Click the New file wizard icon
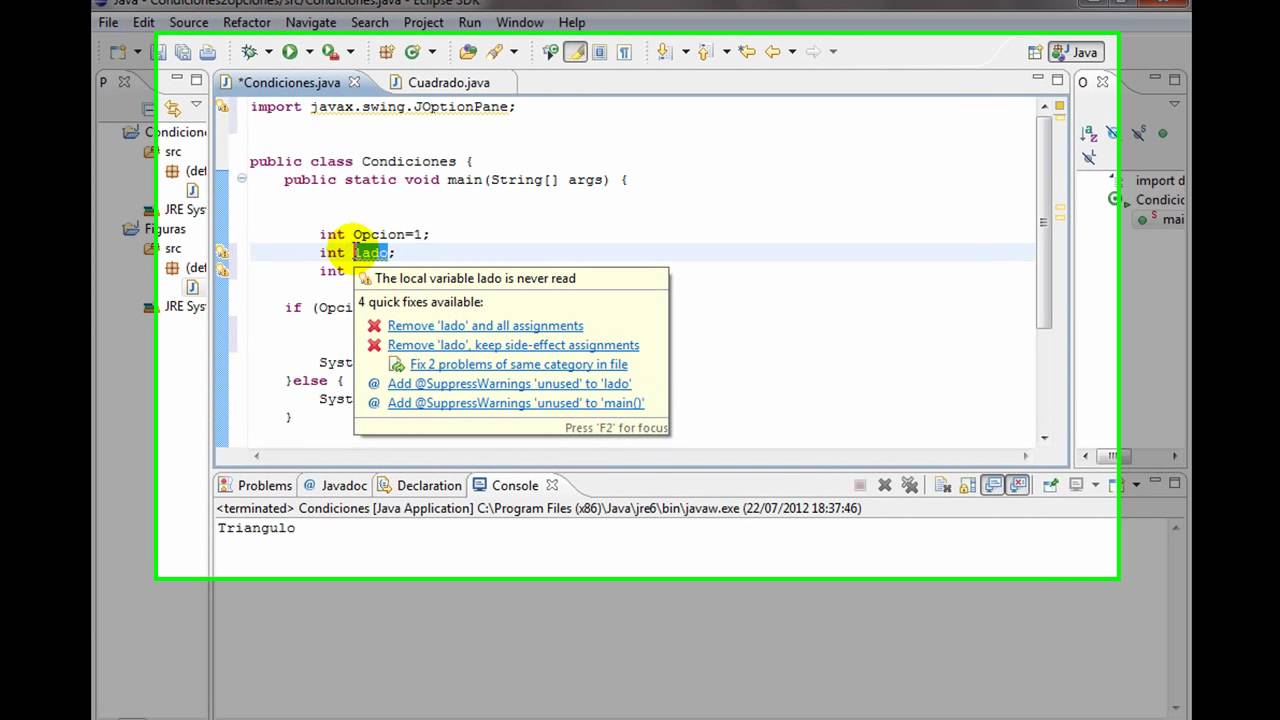1280x720 pixels. (x=118, y=52)
